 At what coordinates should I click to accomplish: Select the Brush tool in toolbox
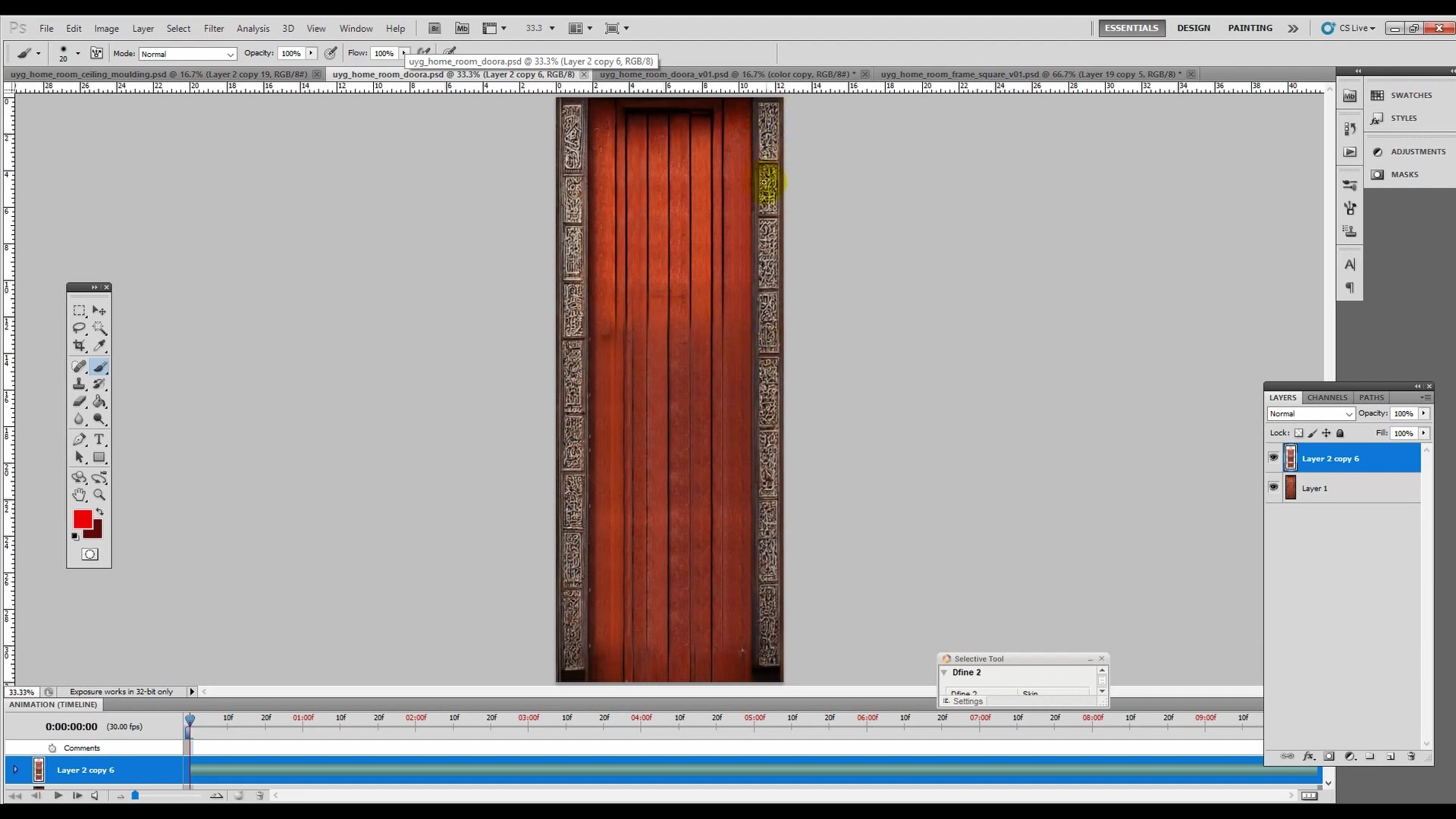click(x=99, y=366)
